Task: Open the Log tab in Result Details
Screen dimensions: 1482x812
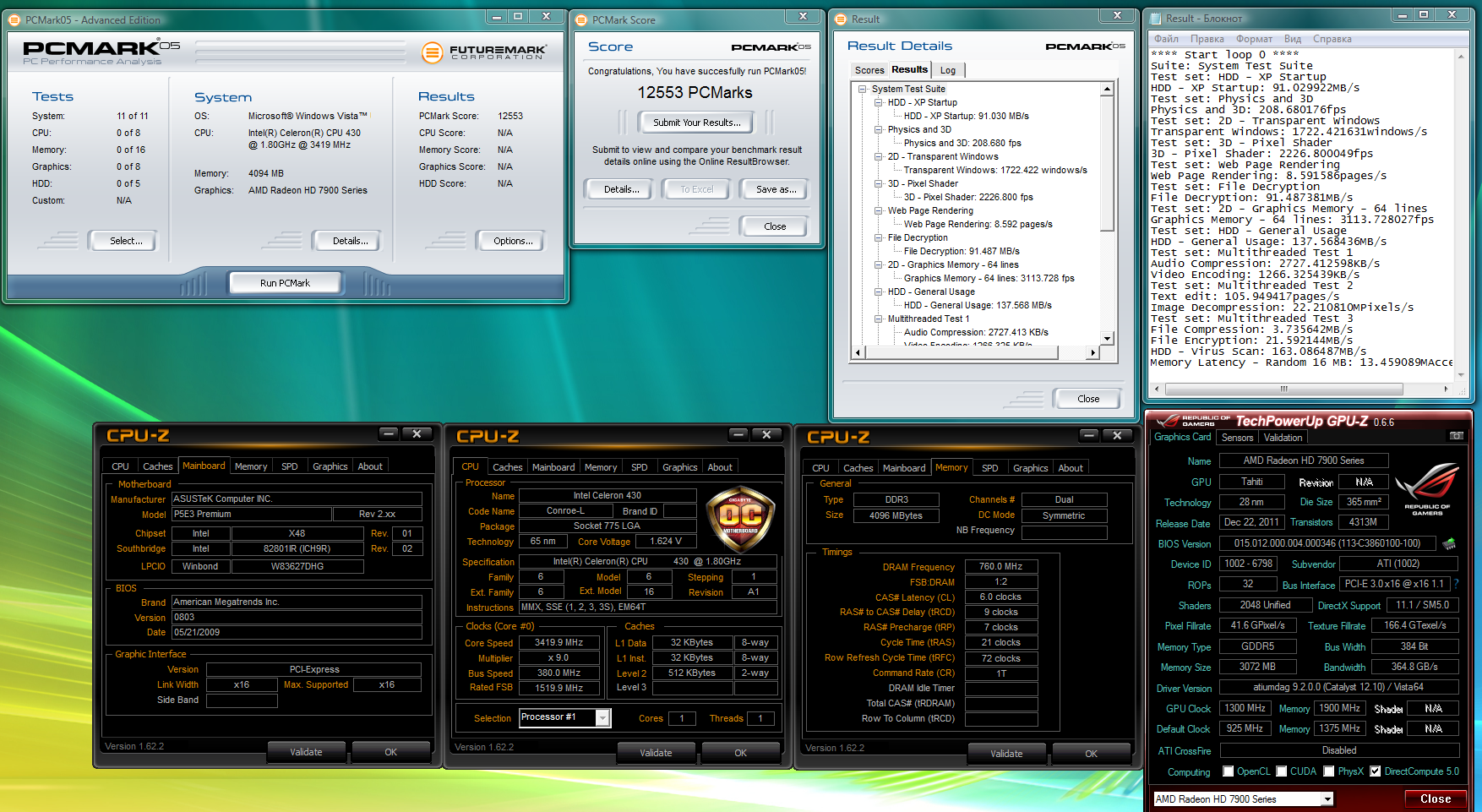Action: 948,70
